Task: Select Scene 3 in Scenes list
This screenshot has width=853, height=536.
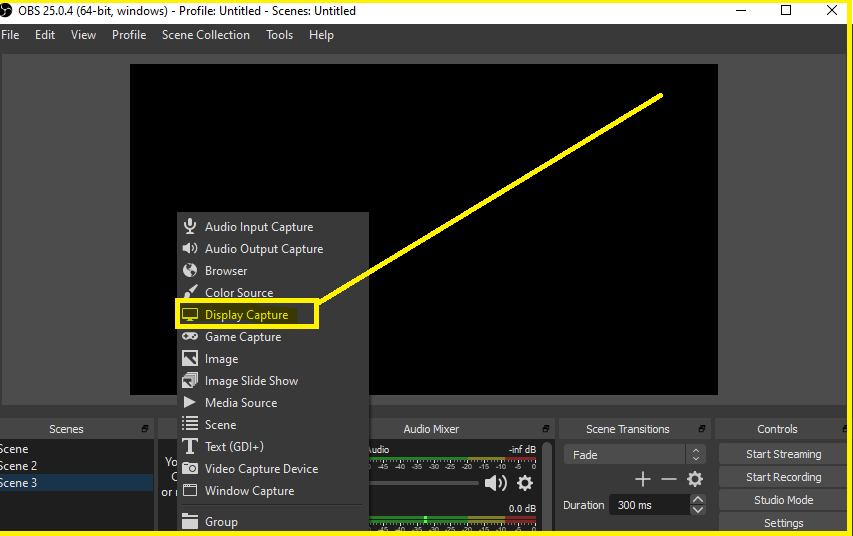Action: [x=77, y=483]
